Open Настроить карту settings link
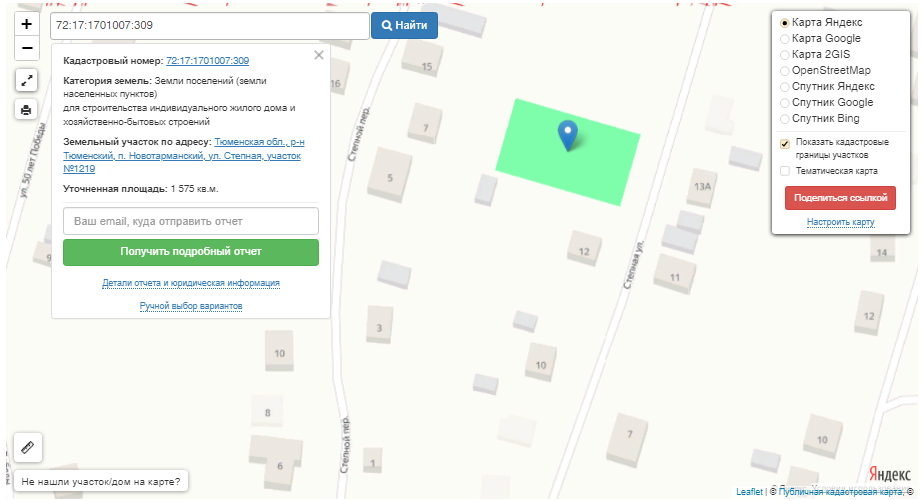 pos(840,222)
